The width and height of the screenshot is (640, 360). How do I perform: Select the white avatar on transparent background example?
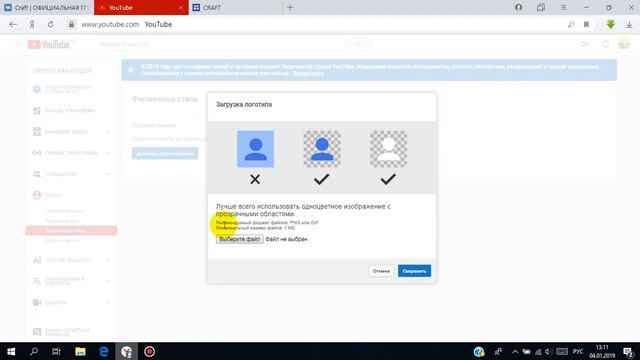click(389, 149)
